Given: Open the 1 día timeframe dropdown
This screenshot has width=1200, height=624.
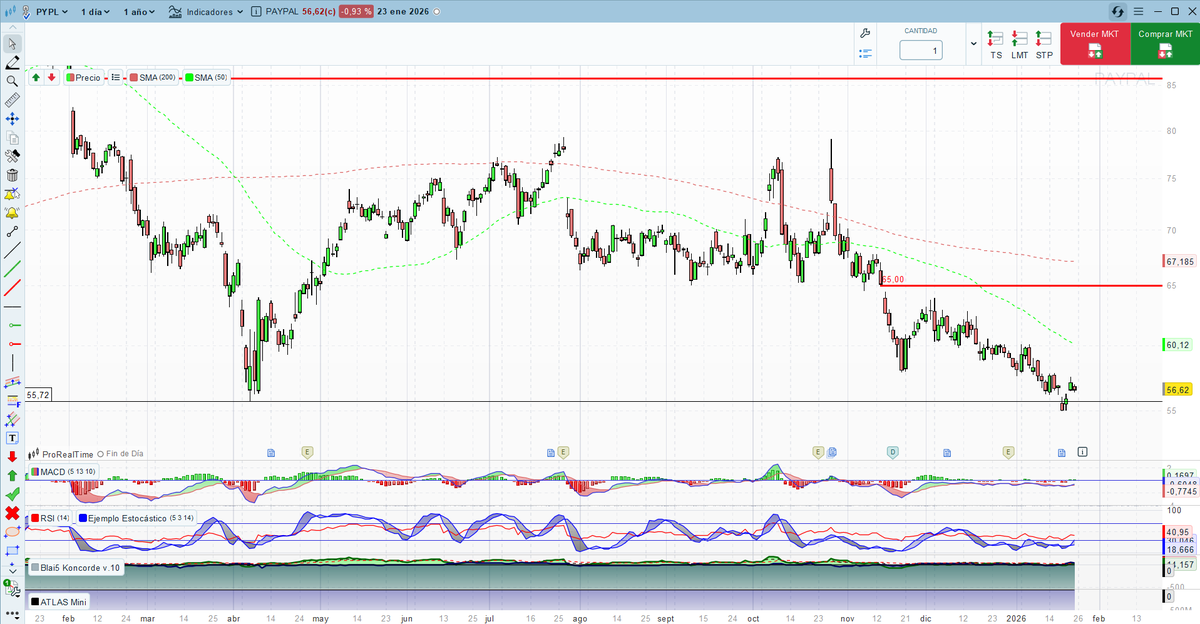Looking at the screenshot, I should coord(96,12).
